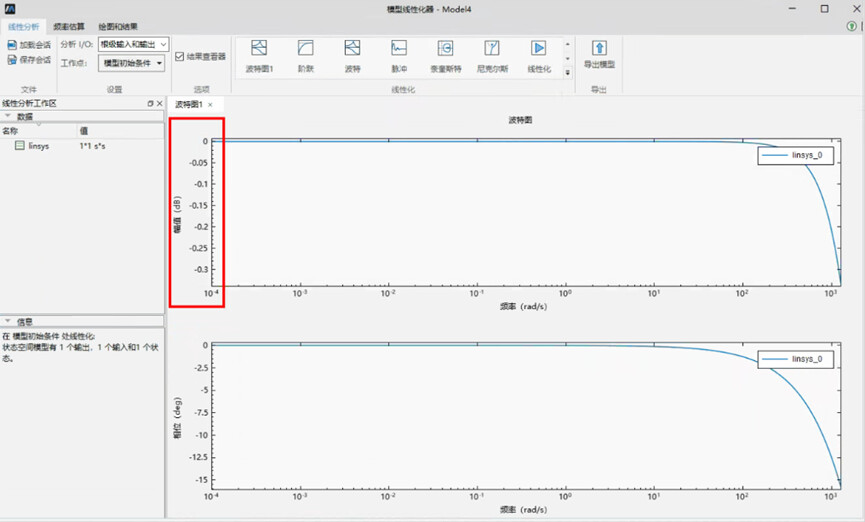Close the 线性分析工作区 panel
Viewport: 865px width, 522px height.
159,103
